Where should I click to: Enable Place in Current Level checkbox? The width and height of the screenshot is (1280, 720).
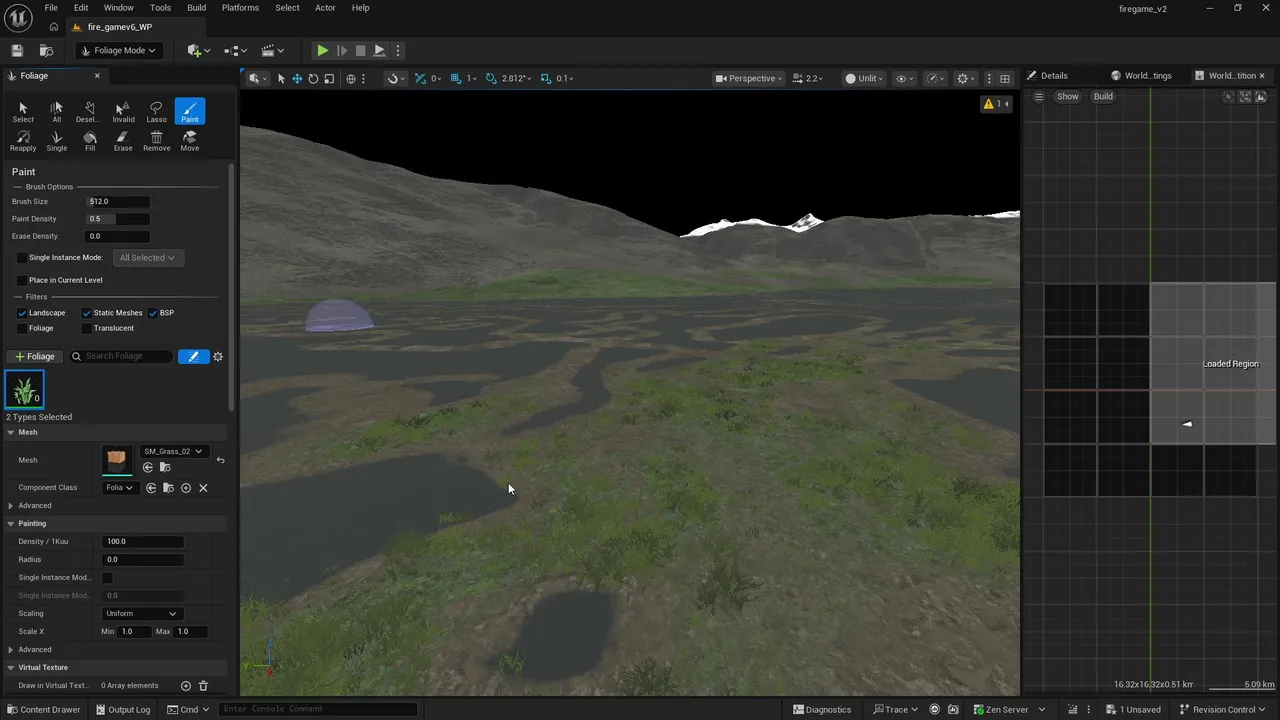pos(22,280)
